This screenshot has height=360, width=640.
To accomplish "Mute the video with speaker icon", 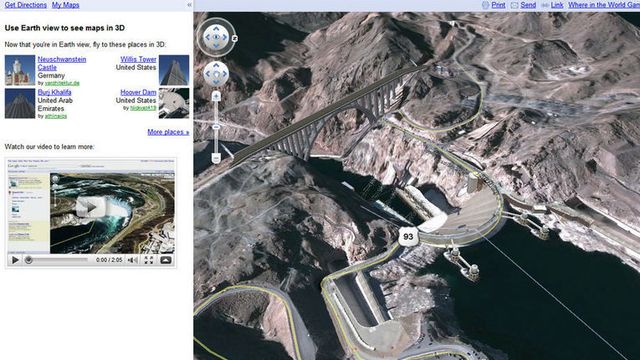I will [x=133, y=260].
